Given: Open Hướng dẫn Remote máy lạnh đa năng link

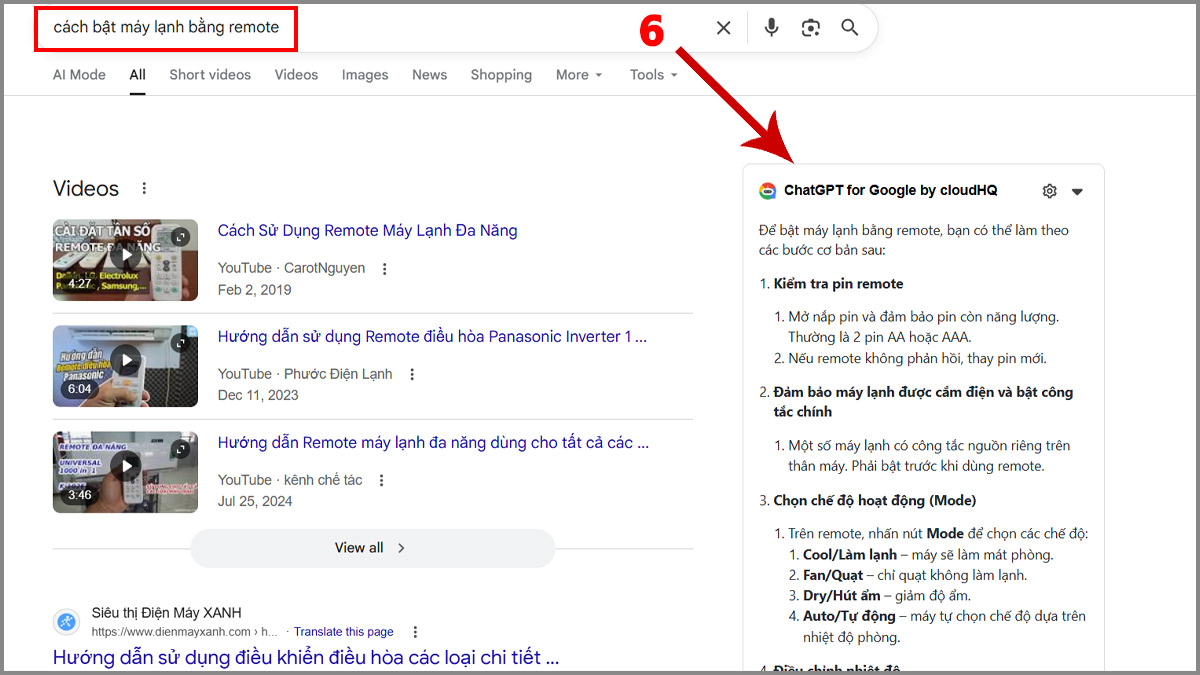Looking at the screenshot, I should tap(433, 443).
